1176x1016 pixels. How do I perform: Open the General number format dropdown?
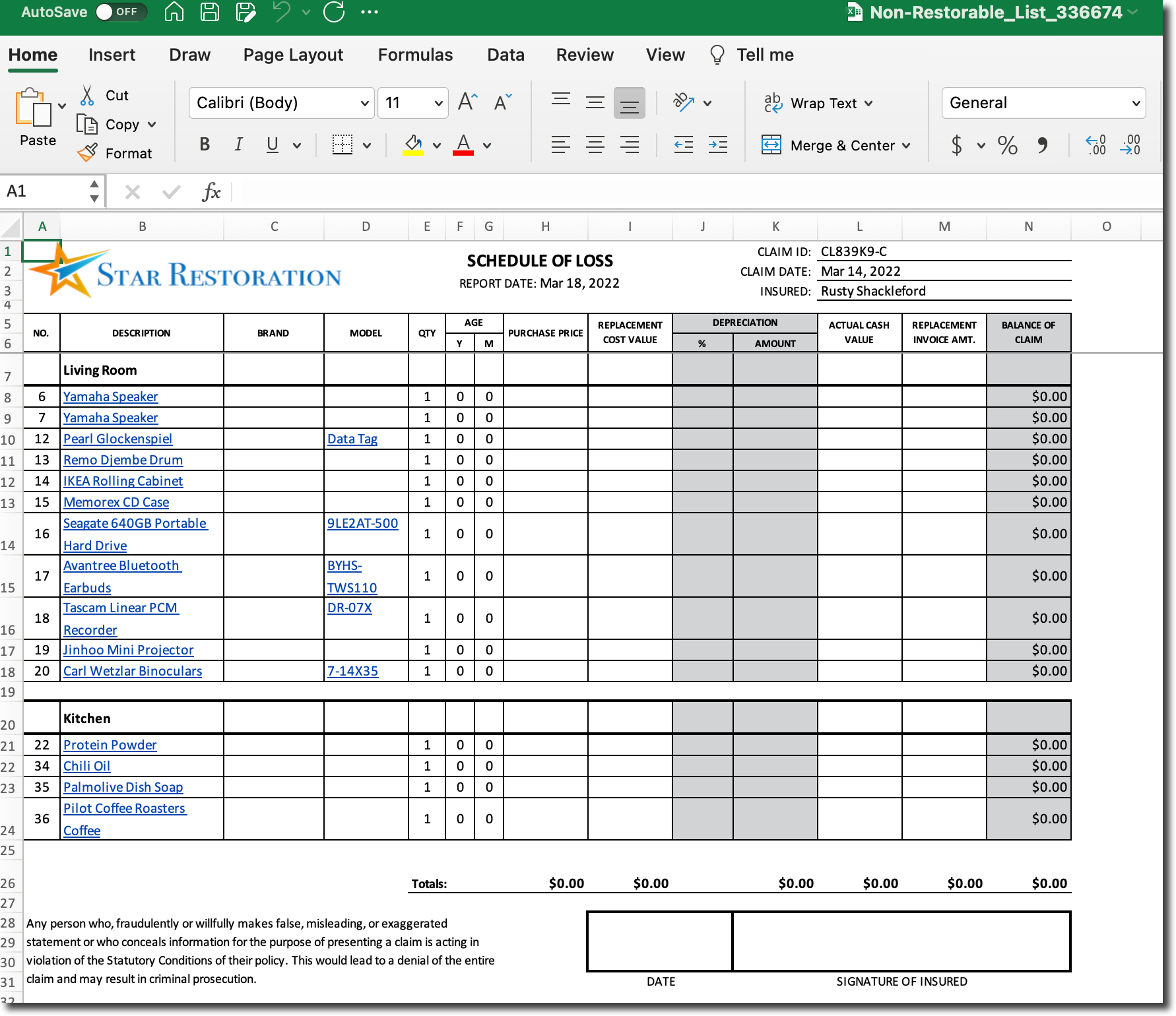pyautogui.click(x=1136, y=103)
